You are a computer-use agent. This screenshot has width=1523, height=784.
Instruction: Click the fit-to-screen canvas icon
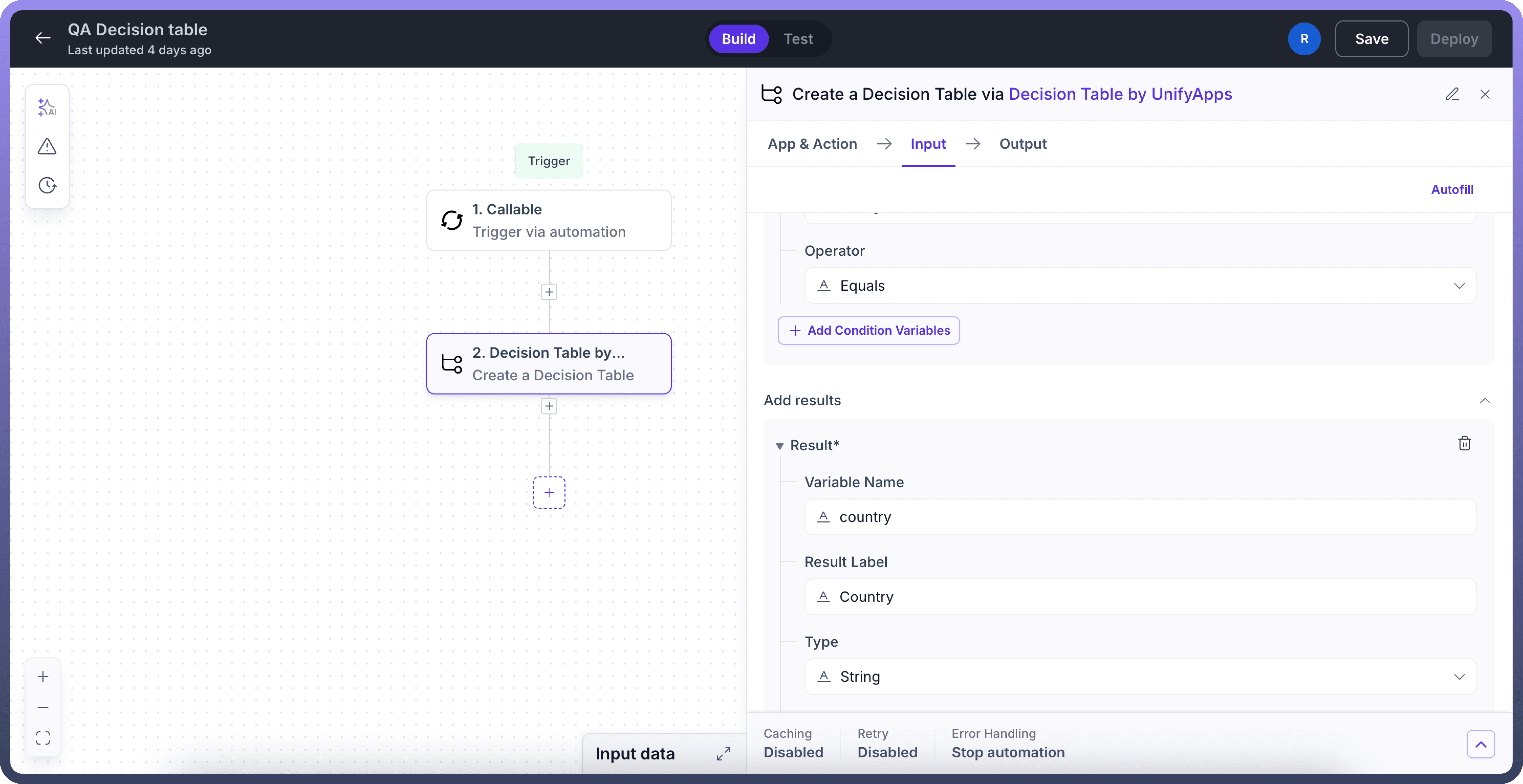pos(42,738)
